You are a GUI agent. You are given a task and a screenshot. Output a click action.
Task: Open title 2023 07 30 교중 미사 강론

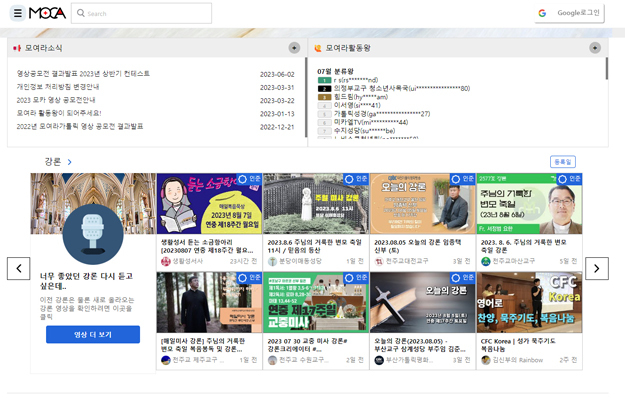[x=307, y=345]
